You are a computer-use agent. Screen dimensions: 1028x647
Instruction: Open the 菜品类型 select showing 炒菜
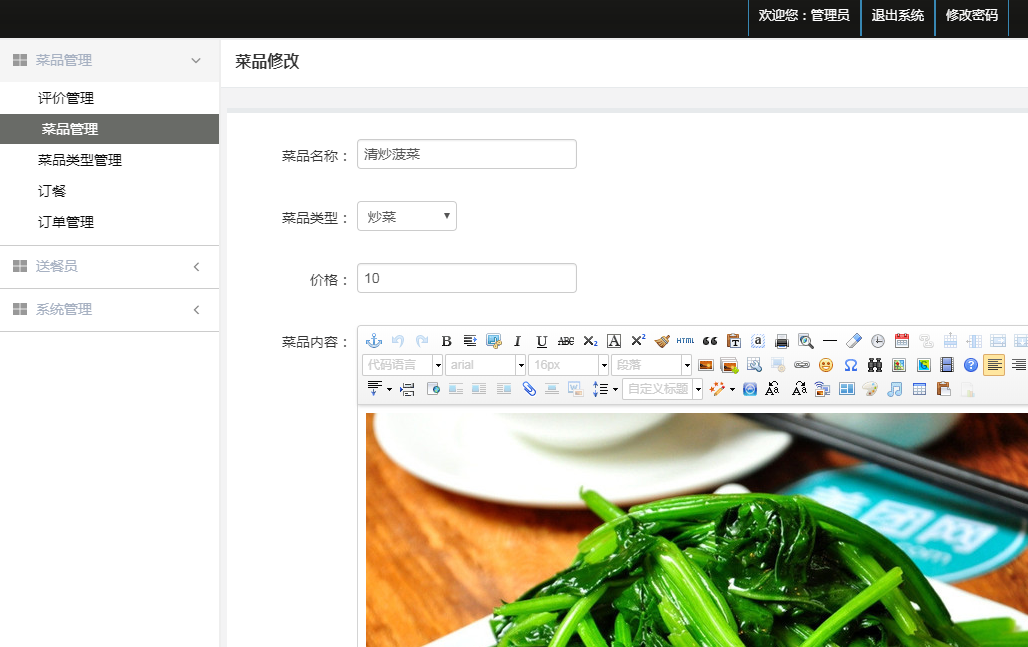point(406,216)
